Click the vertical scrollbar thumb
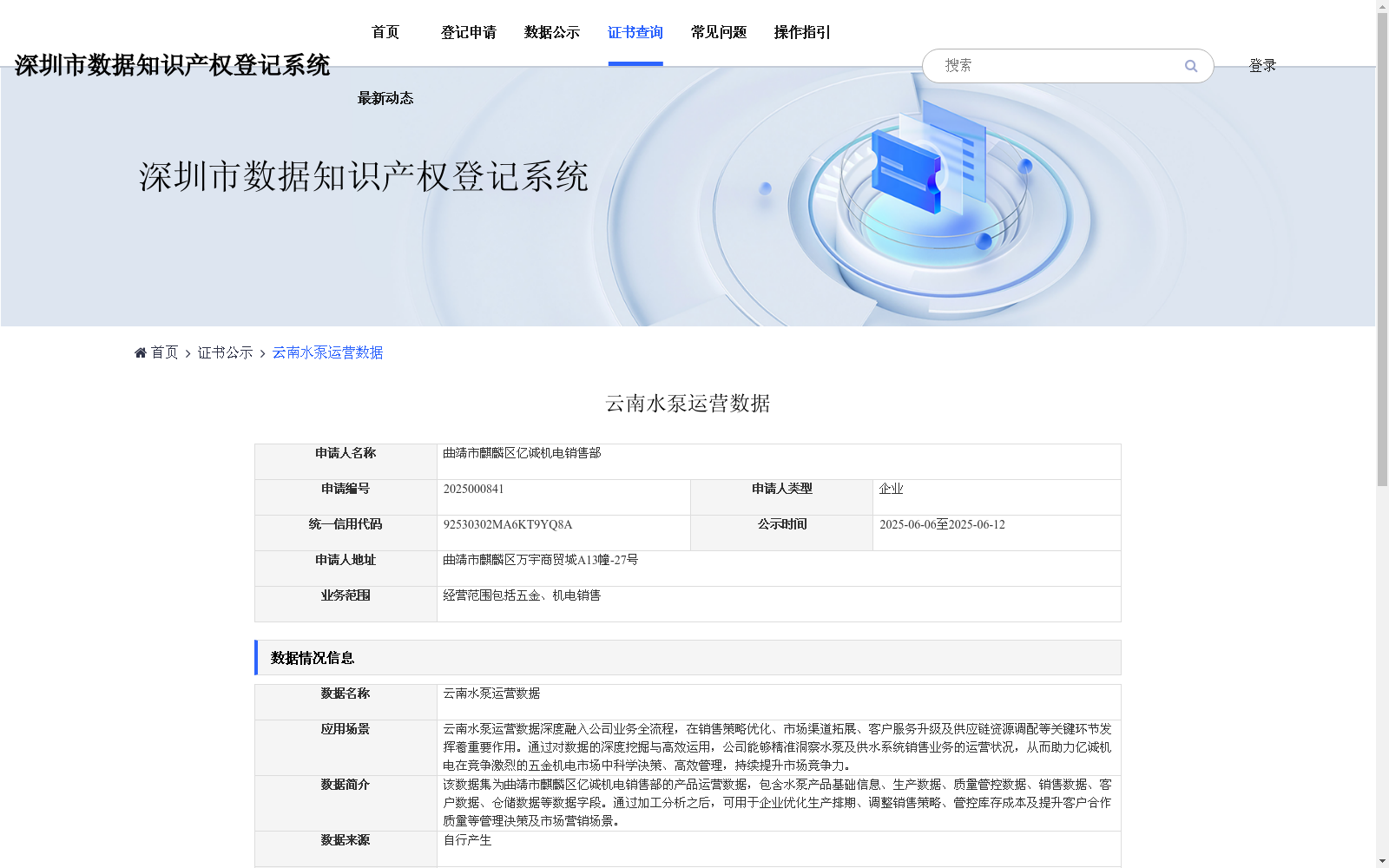 point(1382,250)
